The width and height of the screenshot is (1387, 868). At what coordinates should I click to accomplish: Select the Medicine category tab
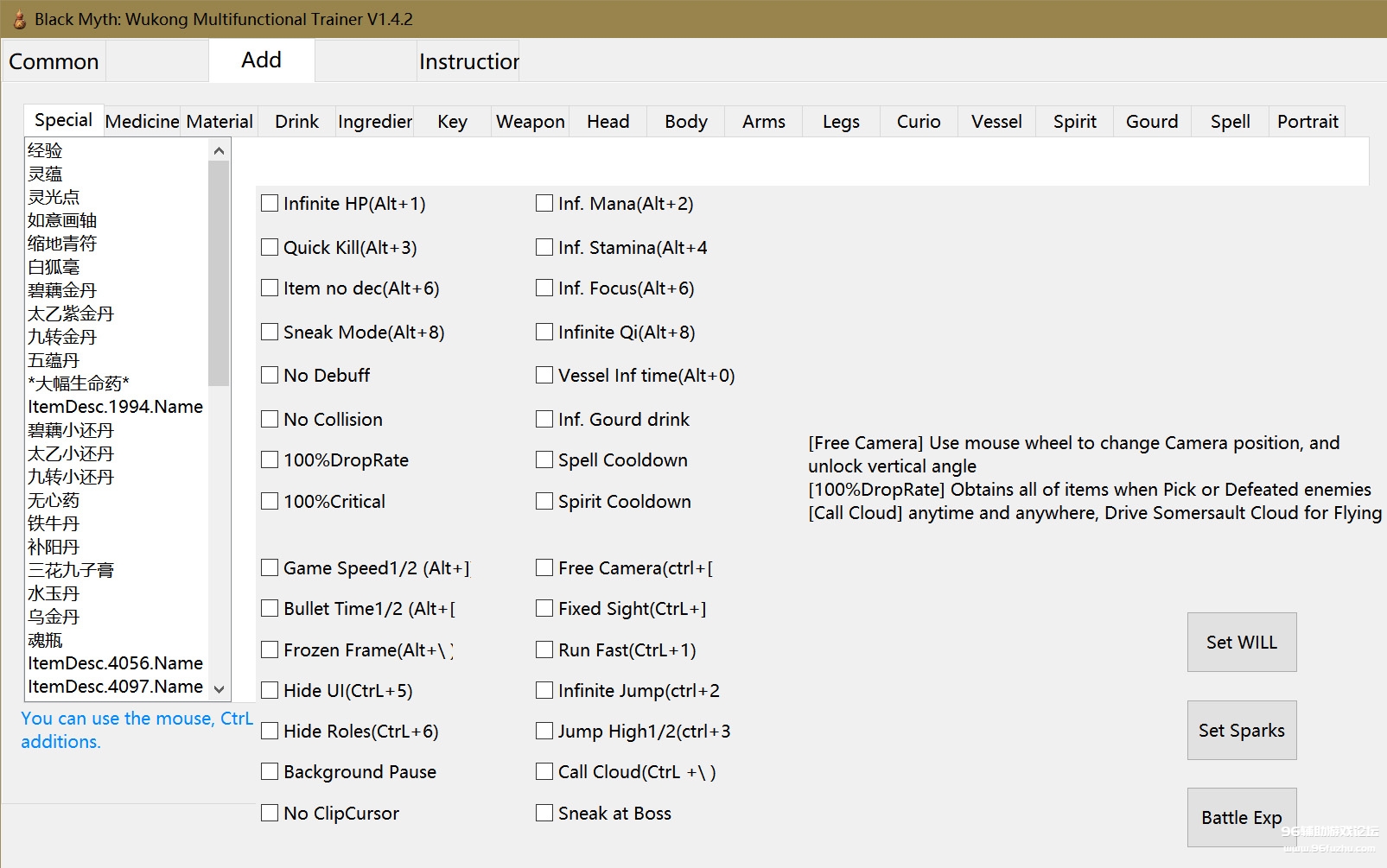(142, 122)
